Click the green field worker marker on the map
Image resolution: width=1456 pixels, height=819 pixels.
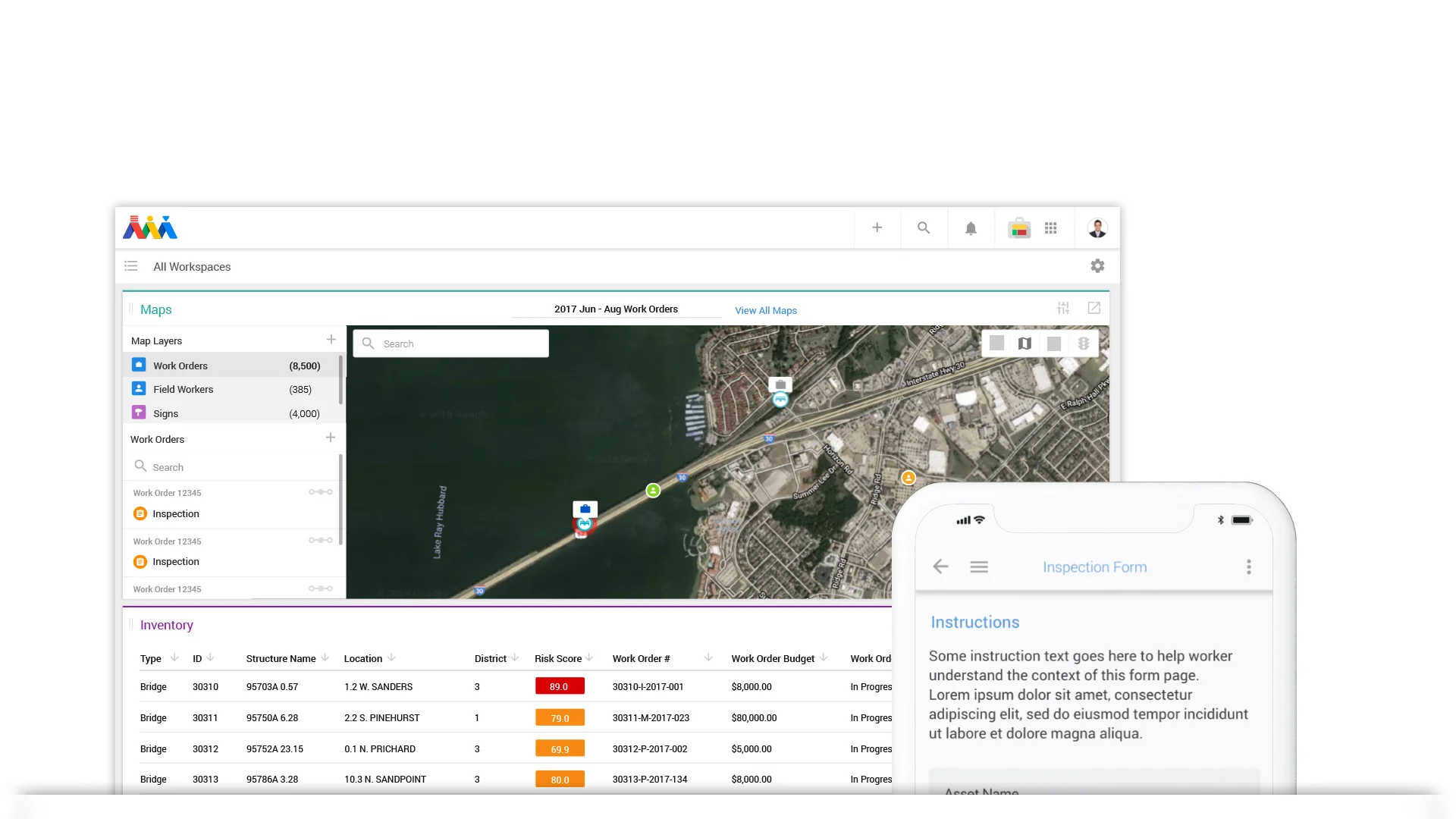(653, 491)
